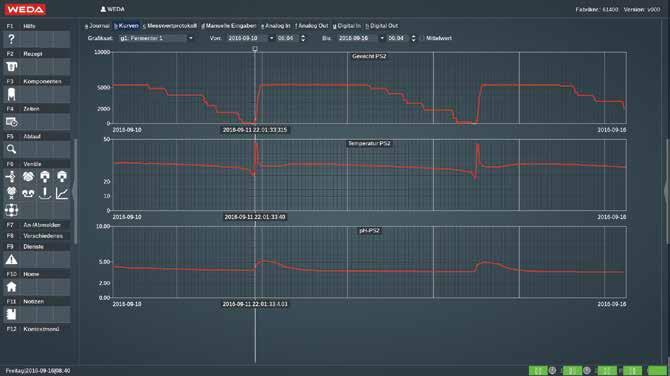Click the Von time stepper arrows

pyautogui.click(x=303, y=38)
